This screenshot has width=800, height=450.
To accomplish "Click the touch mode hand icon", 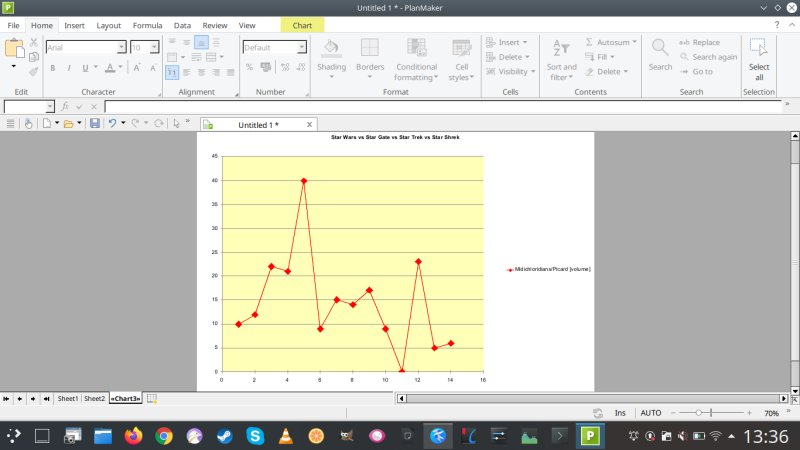I will [x=29, y=123].
